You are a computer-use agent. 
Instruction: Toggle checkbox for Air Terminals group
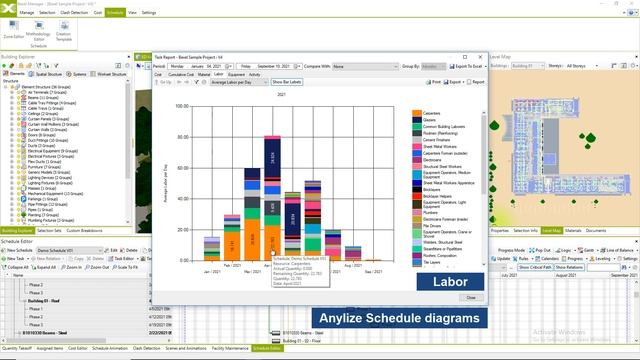click(x=18, y=92)
